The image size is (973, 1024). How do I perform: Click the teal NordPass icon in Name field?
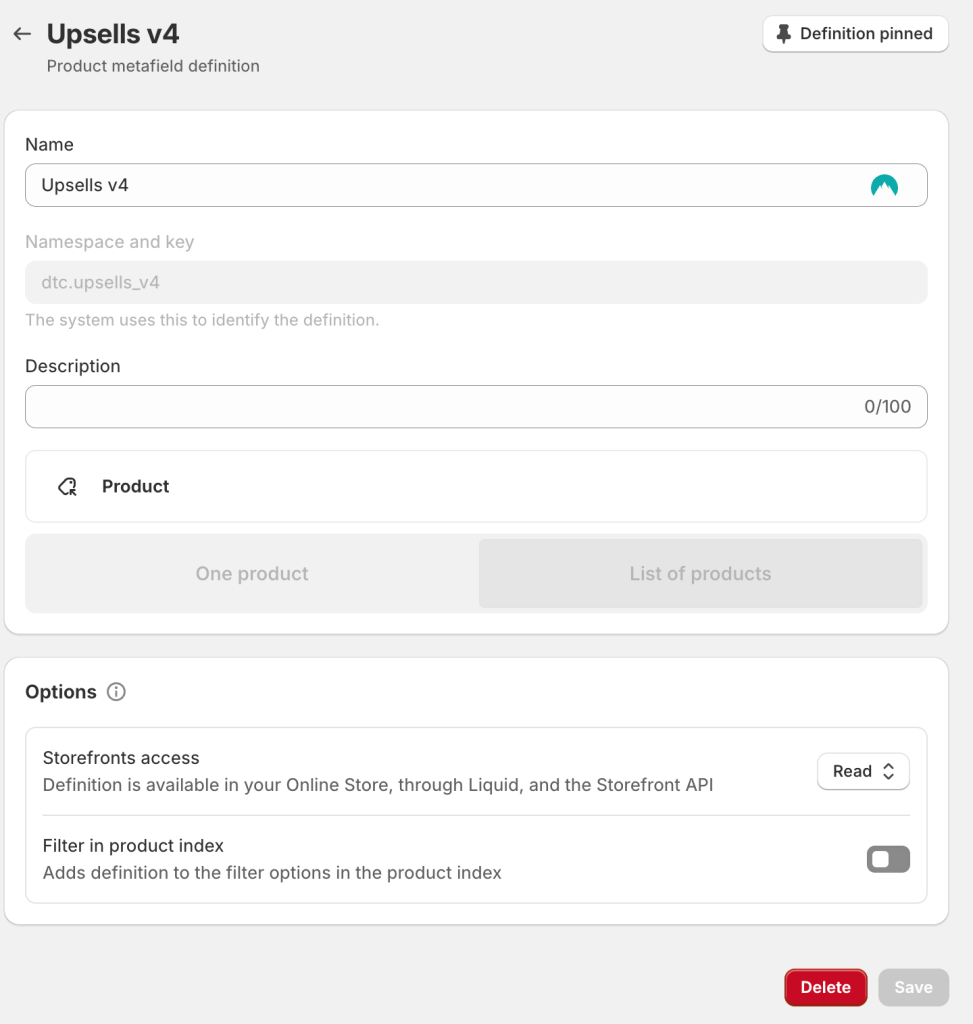884,185
